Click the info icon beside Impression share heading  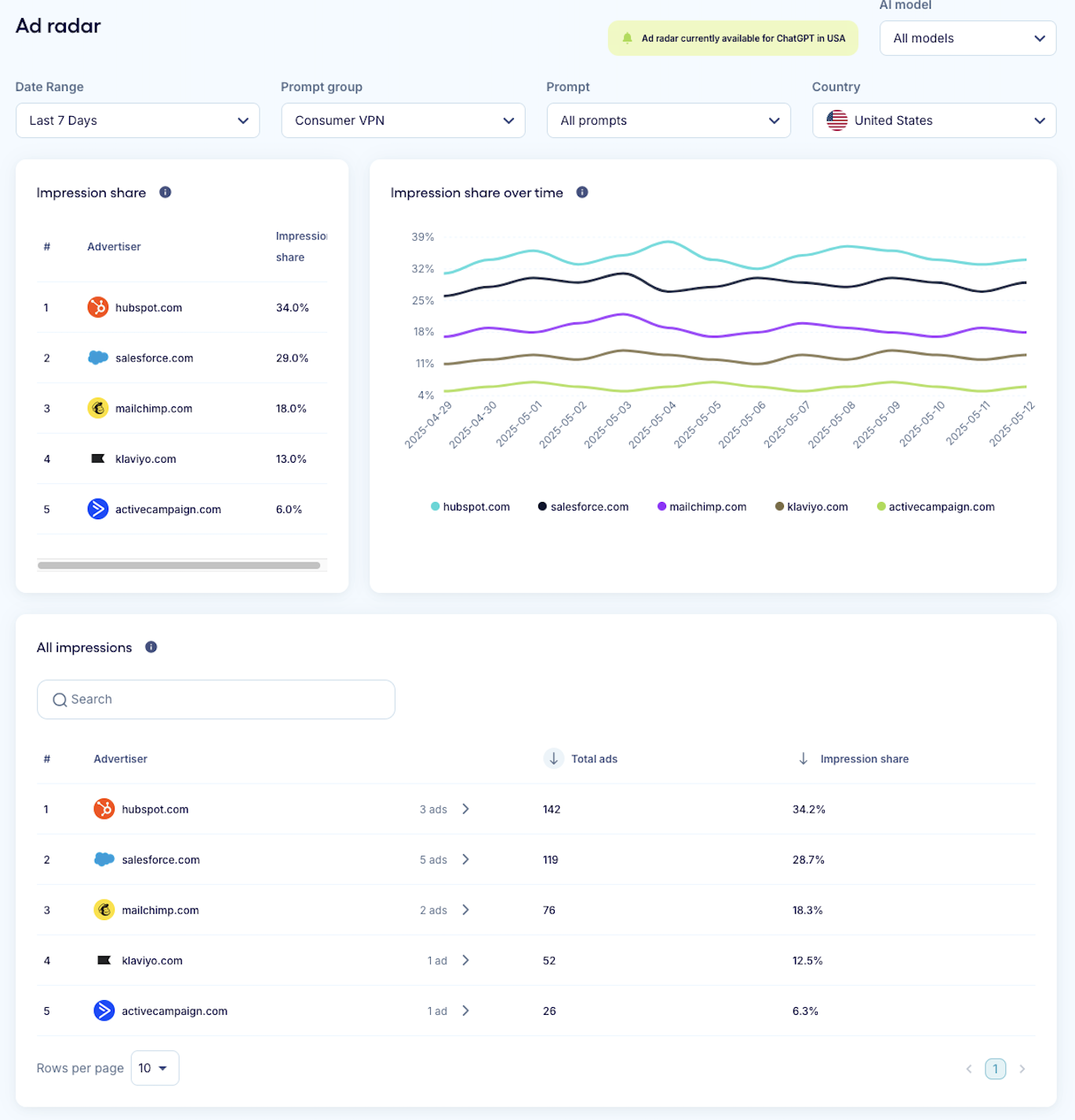166,192
